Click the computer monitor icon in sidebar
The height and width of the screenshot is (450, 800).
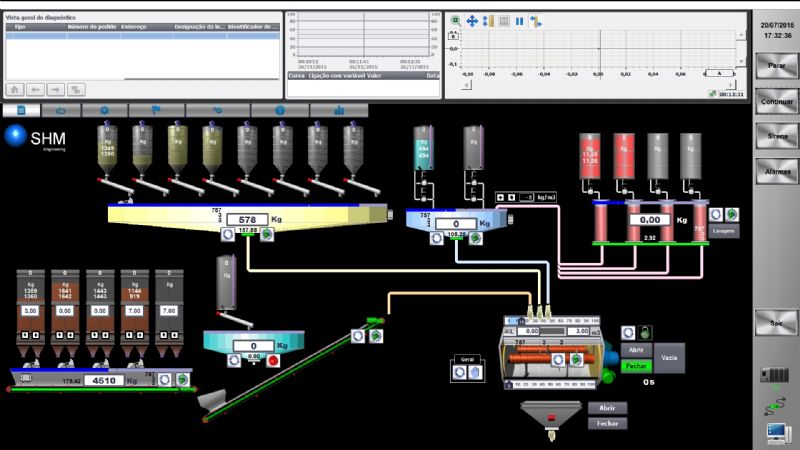pyautogui.click(x=776, y=432)
